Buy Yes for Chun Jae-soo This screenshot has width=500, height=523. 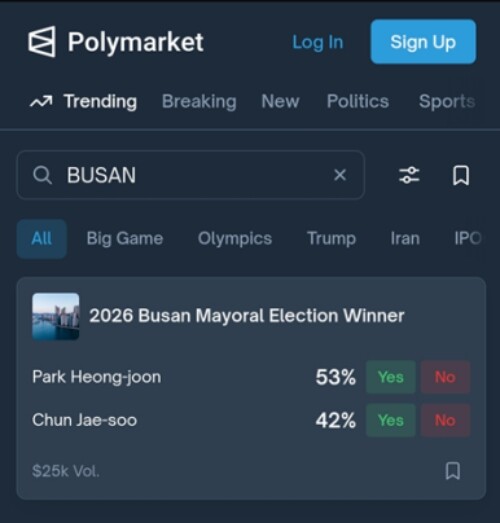point(391,420)
